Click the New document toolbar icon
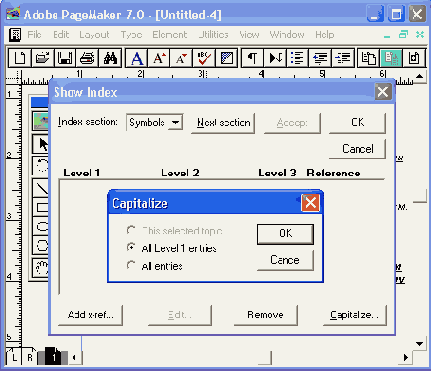Viewport: 431px width, 371px height. coord(20,58)
